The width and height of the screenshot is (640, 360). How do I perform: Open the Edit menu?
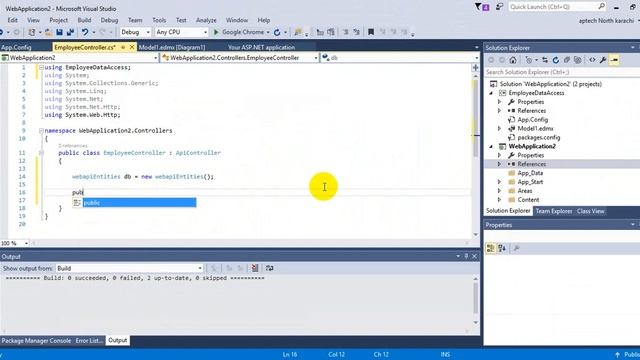tap(12, 20)
